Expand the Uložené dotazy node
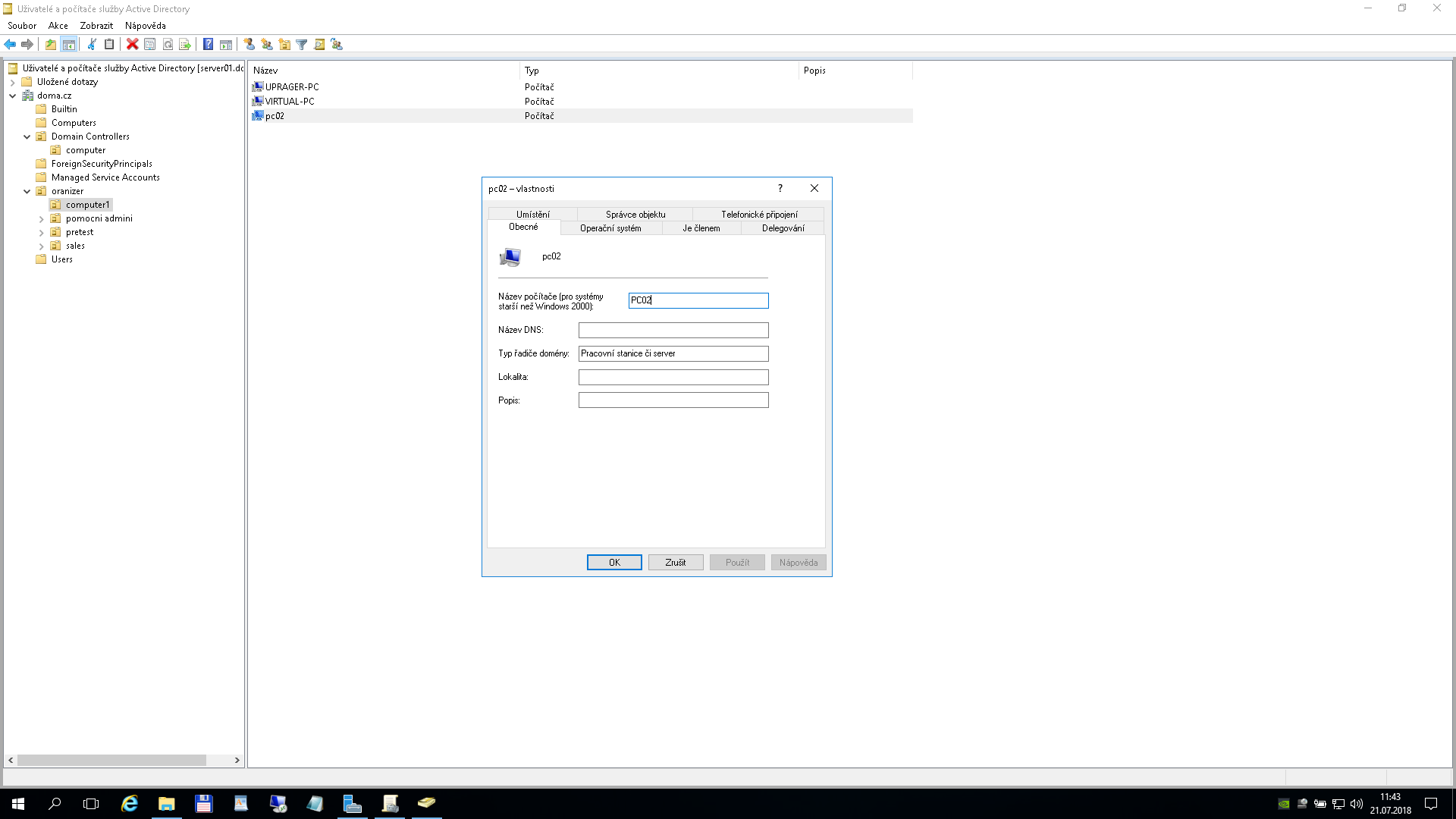The image size is (1456, 819). 13,83
